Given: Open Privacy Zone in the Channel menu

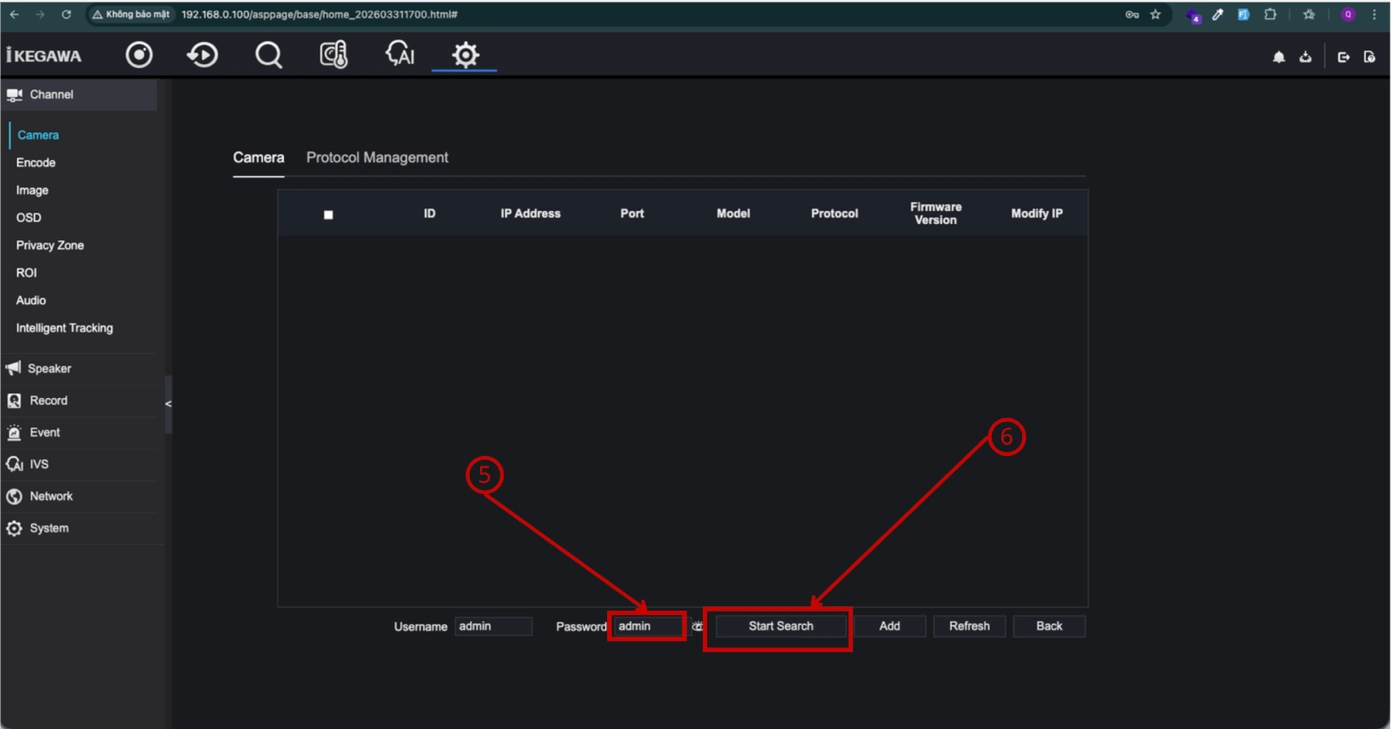Looking at the screenshot, I should (x=50, y=246).
